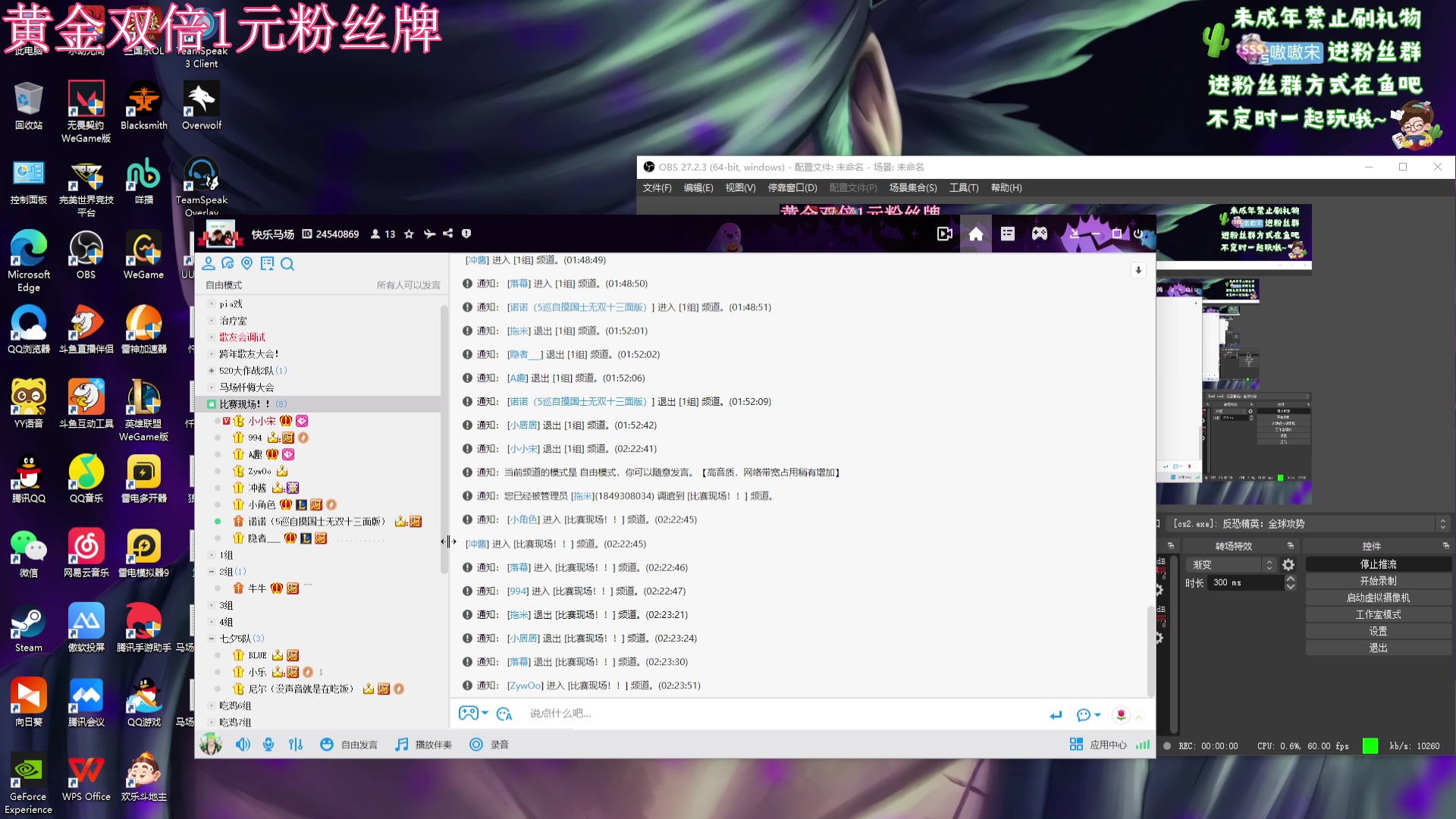
Task: Open the channel member search icon
Action: (288, 264)
